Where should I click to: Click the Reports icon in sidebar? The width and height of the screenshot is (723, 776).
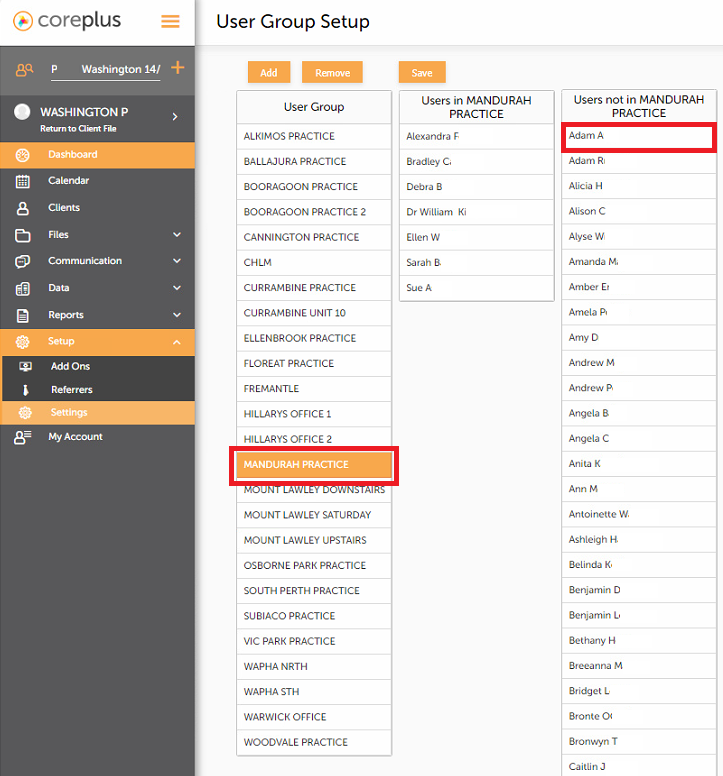coord(24,315)
